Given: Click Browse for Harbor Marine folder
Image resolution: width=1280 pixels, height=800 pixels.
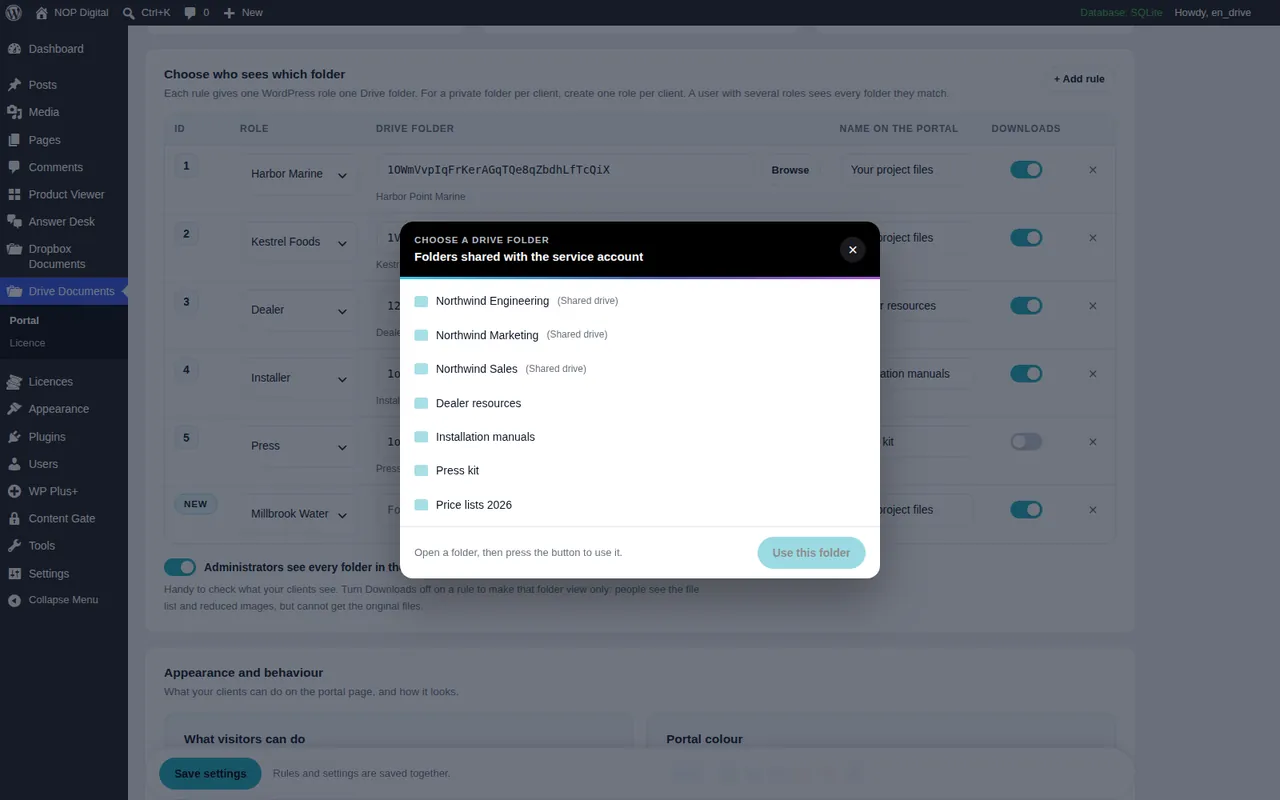Looking at the screenshot, I should pyautogui.click(x=790, y=170).
